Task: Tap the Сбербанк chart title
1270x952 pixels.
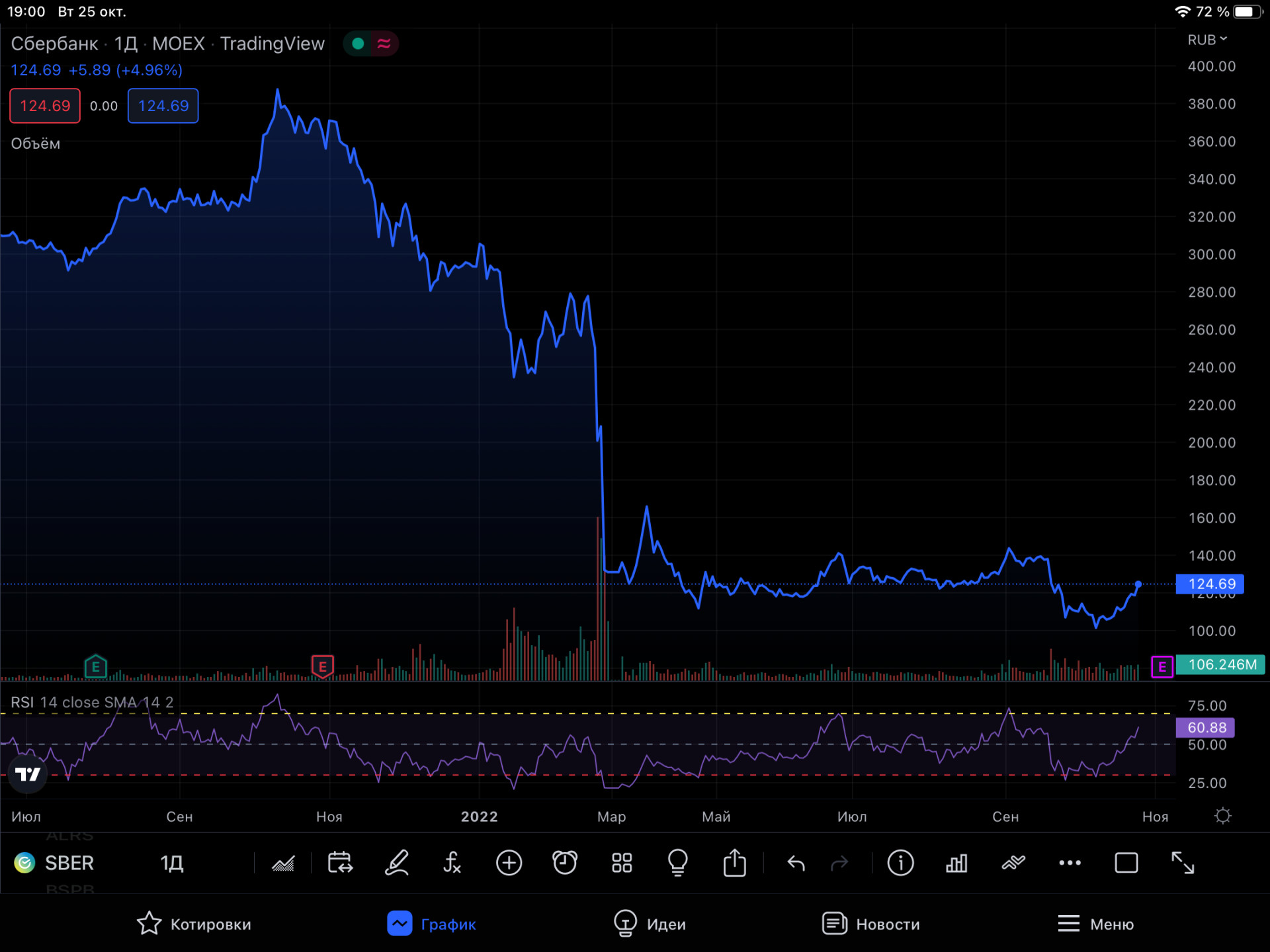Action: click(54, 44)
